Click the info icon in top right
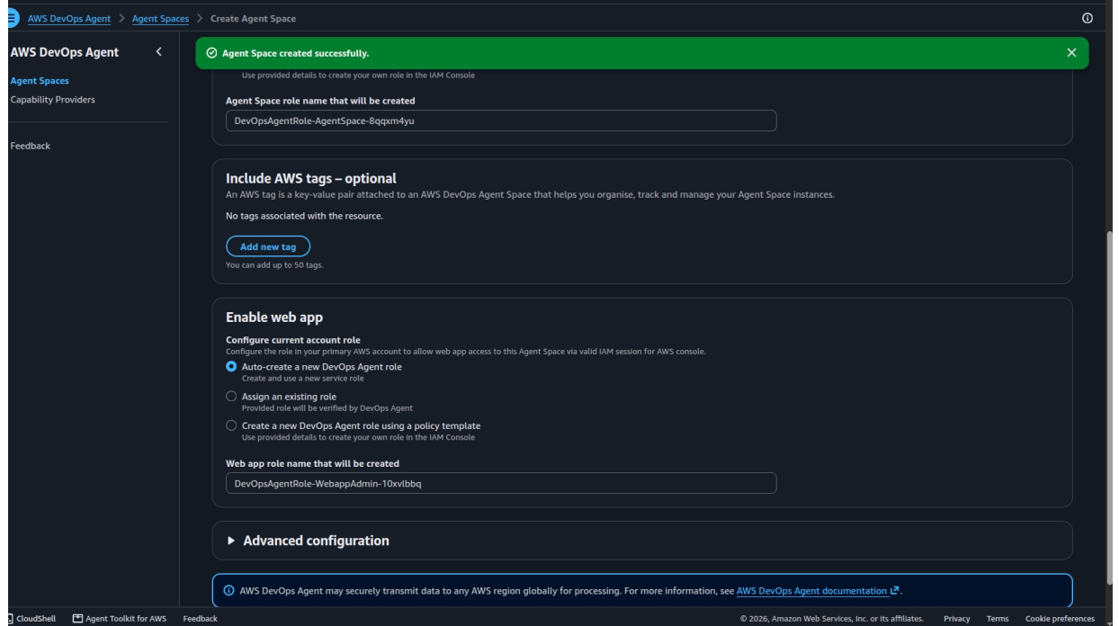Screen dimensions: 1119x626 tap(1087, 18)
